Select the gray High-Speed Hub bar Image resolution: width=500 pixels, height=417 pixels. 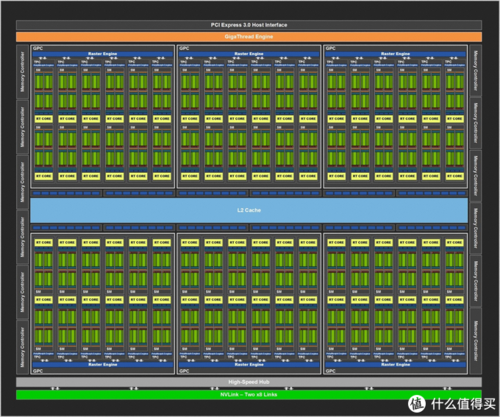(249, 382)
